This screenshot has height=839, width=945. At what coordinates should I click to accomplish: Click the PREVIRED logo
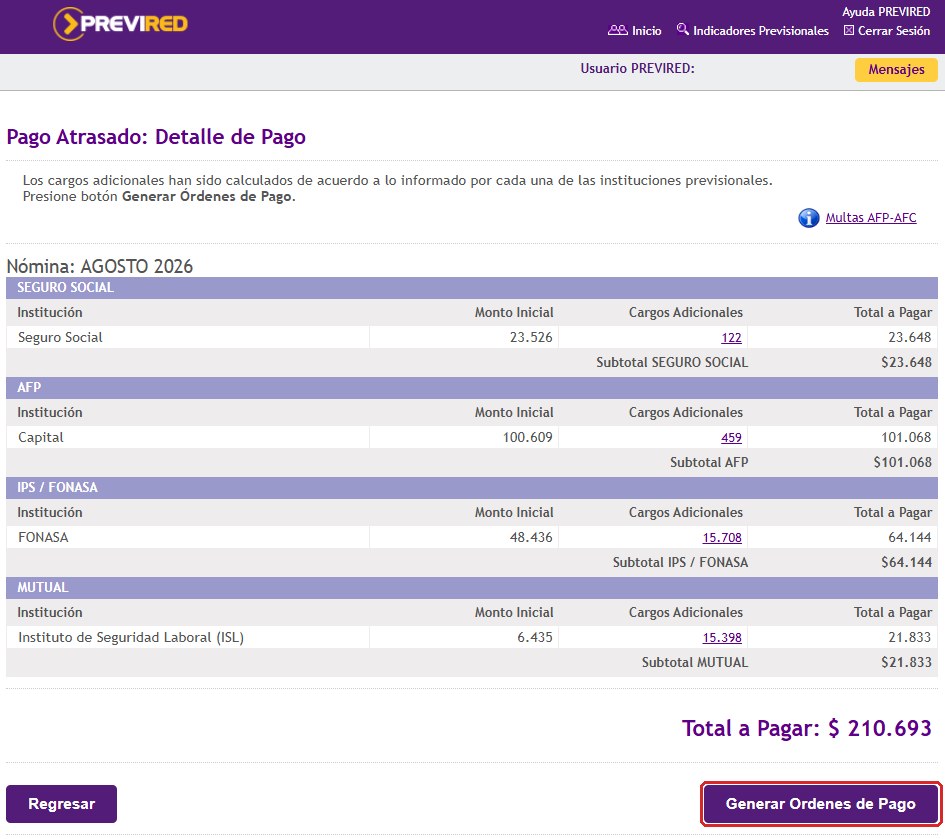click(121, 24)
